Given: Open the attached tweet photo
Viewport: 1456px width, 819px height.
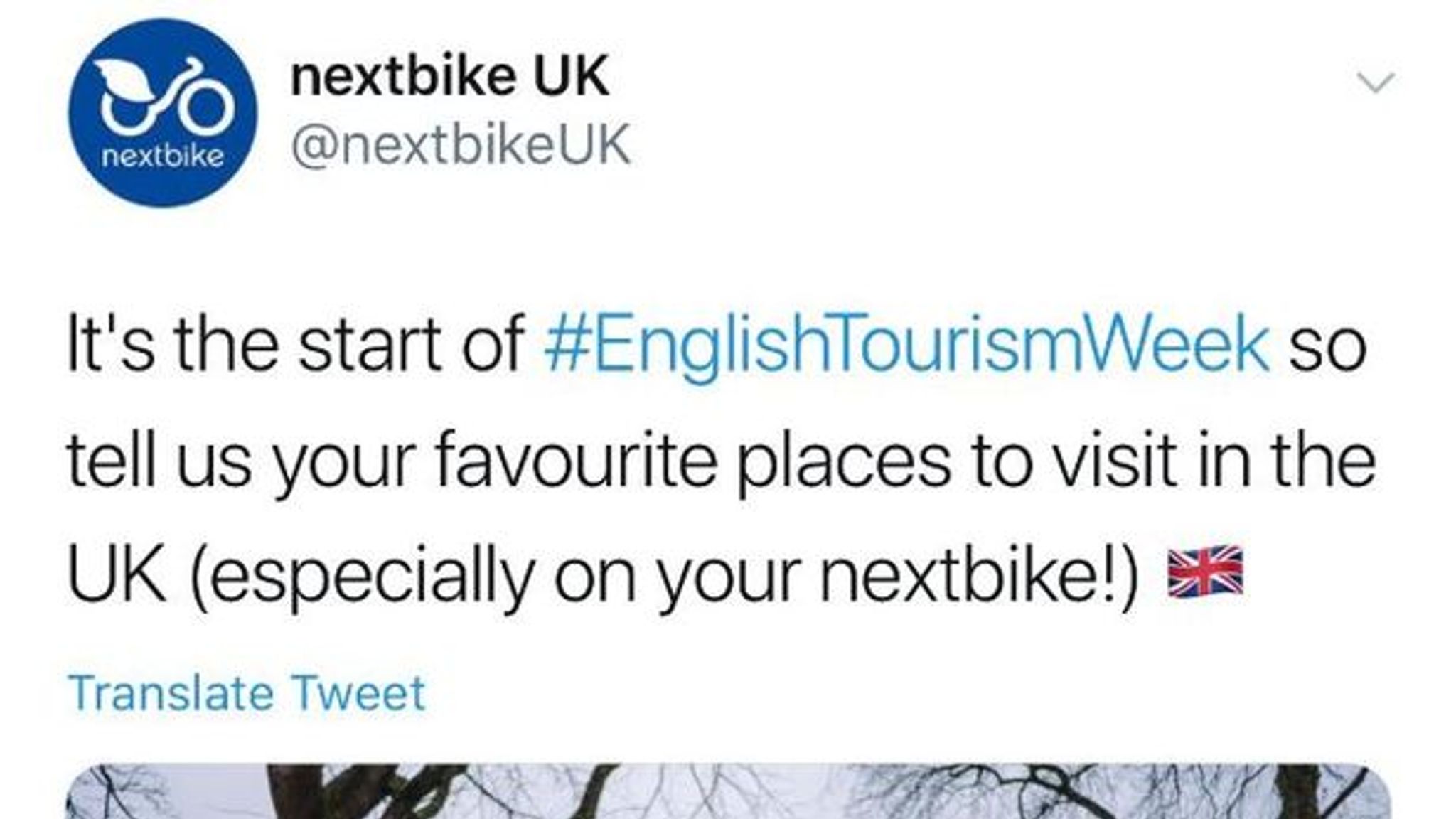Looking at the screenshot, I should [728, 793].
